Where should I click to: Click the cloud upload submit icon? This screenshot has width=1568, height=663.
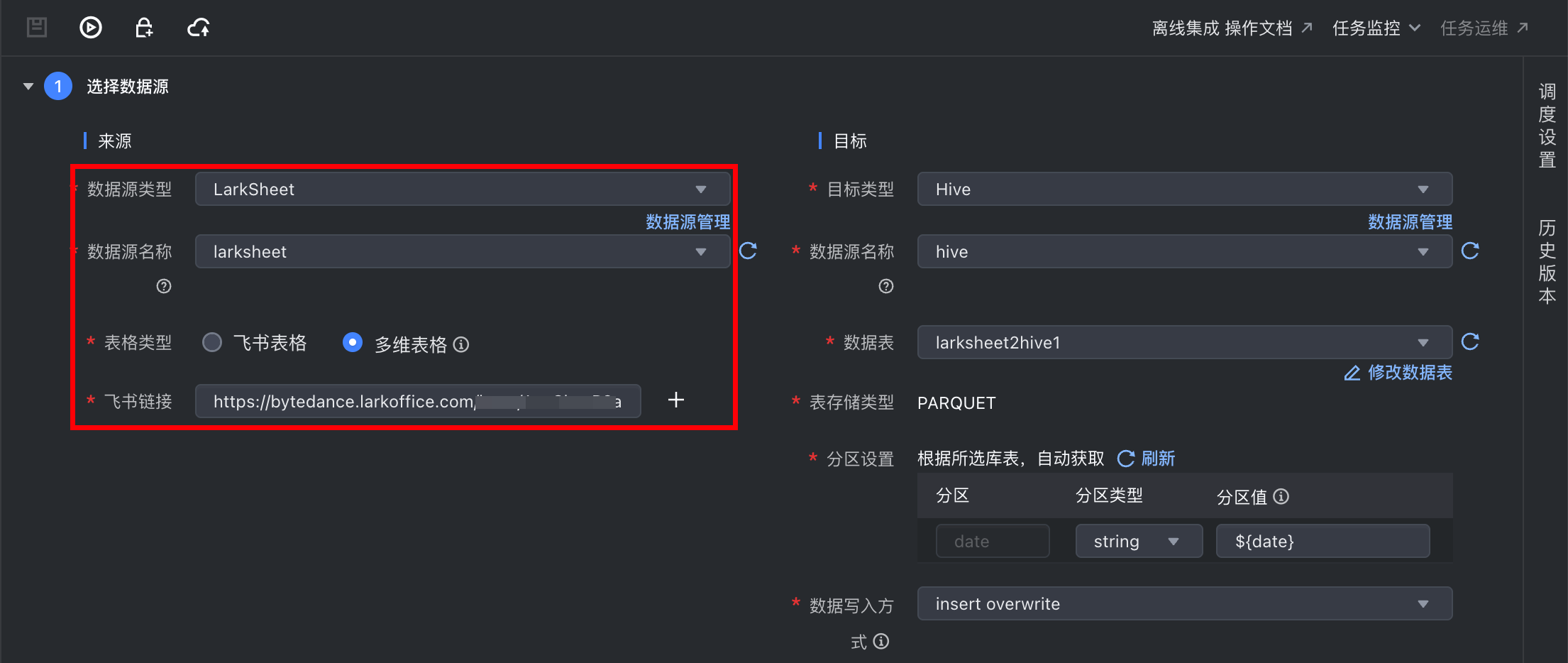(x=199, y=28)
